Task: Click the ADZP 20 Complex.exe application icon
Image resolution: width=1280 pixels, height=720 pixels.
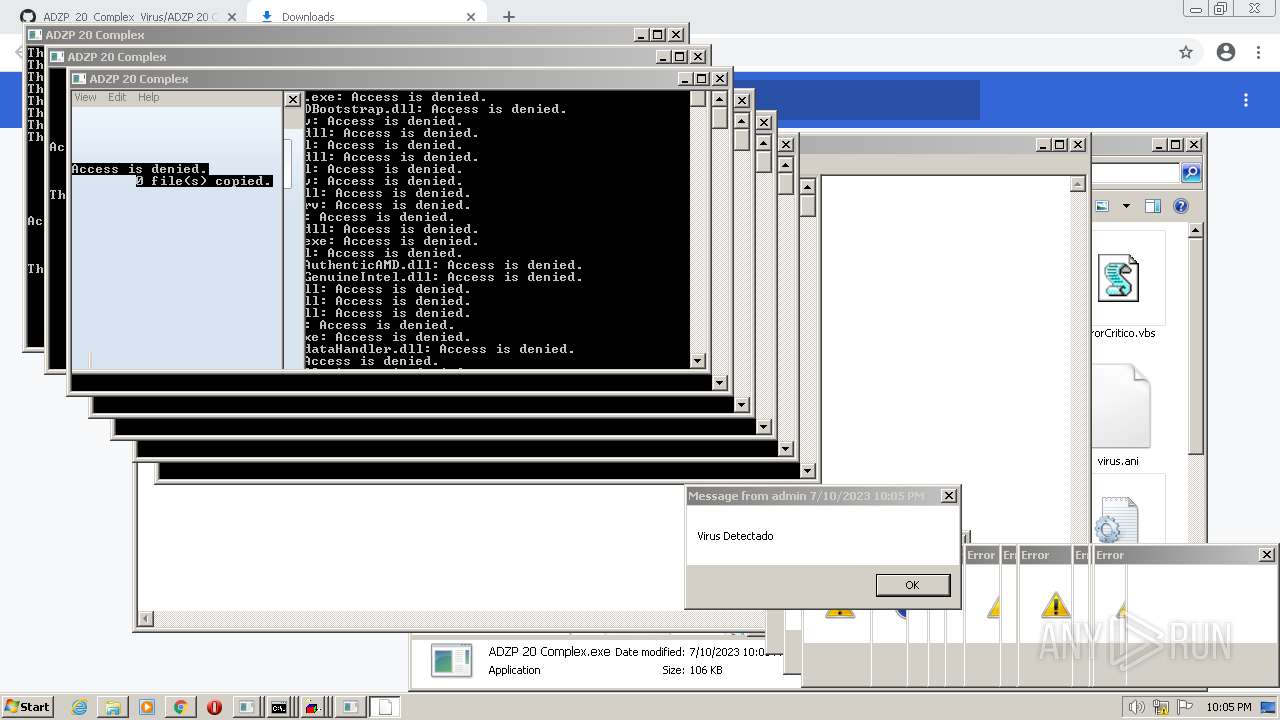Action: tap(451, 660)
